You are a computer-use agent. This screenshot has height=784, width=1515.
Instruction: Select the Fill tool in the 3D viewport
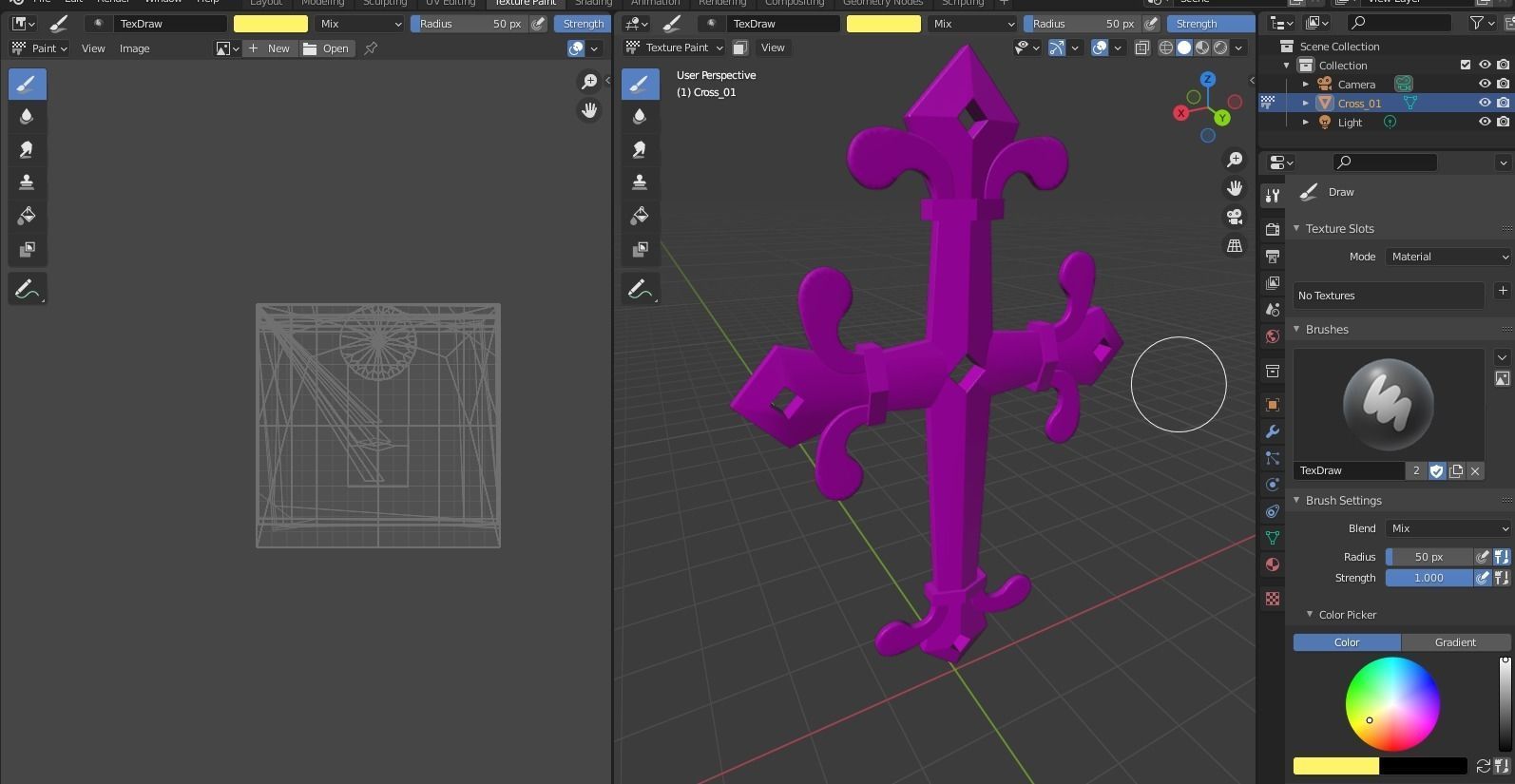640,216
